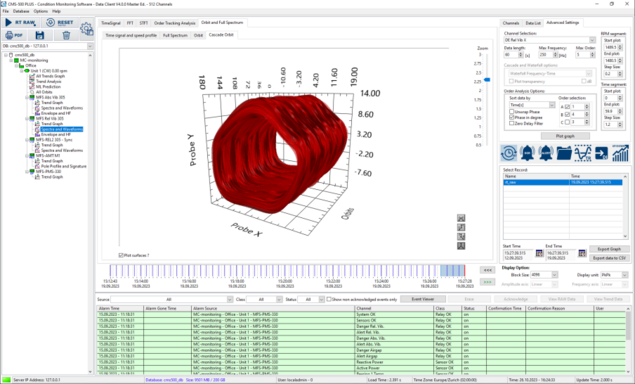Check order selection C checkbox
This screenshot has height=384, width=635.
coord(567,122)
